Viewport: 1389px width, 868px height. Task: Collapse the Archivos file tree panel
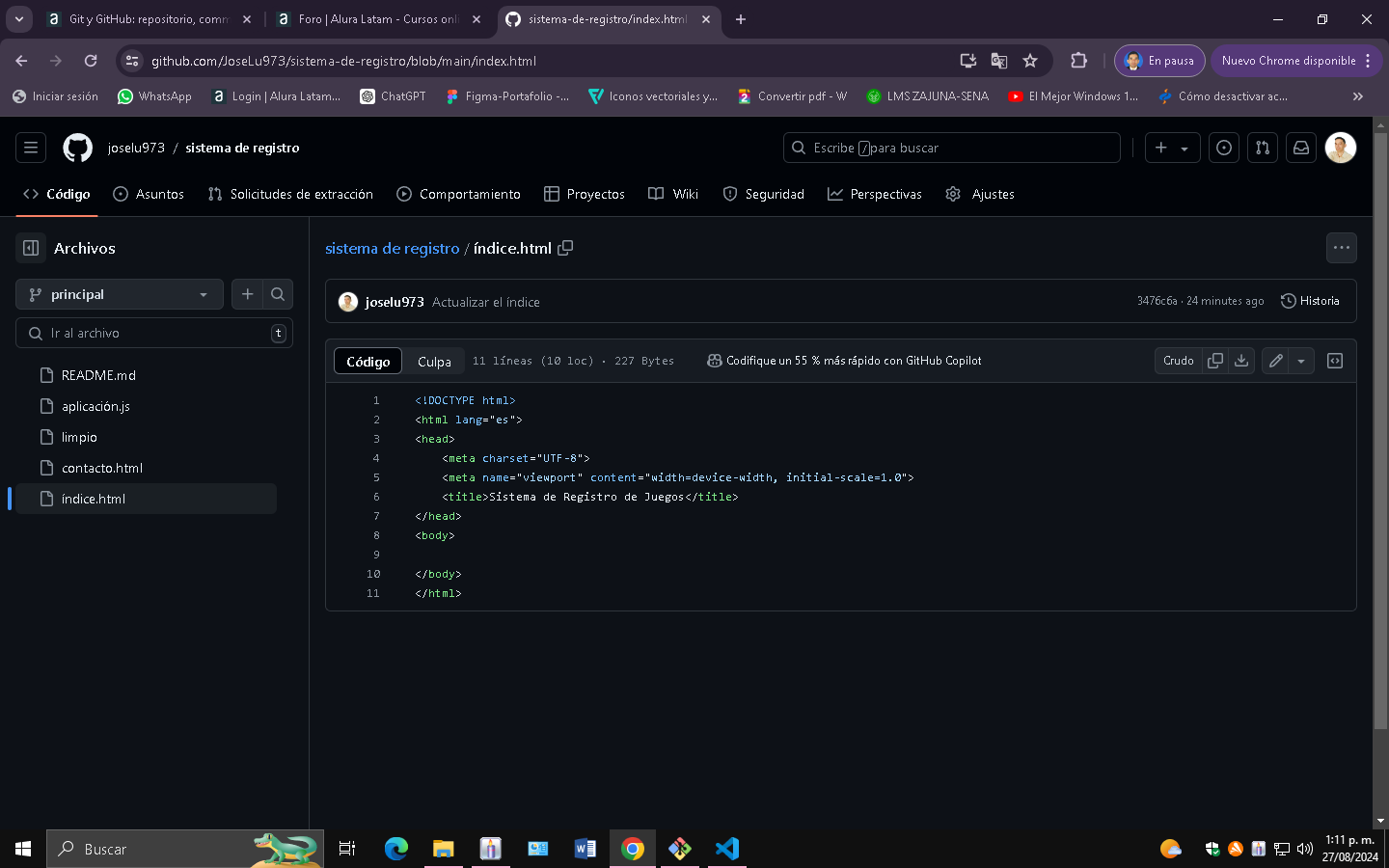click(x=31, y=248)
